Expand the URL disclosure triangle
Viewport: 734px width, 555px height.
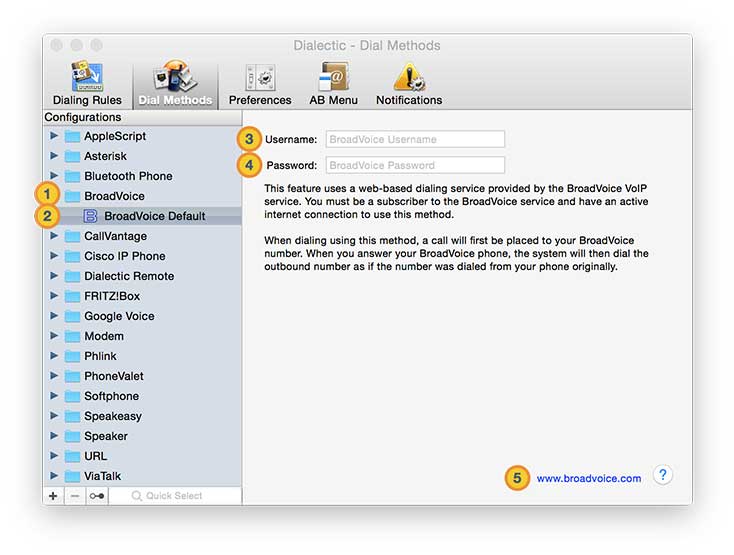(x=54, y=456)
